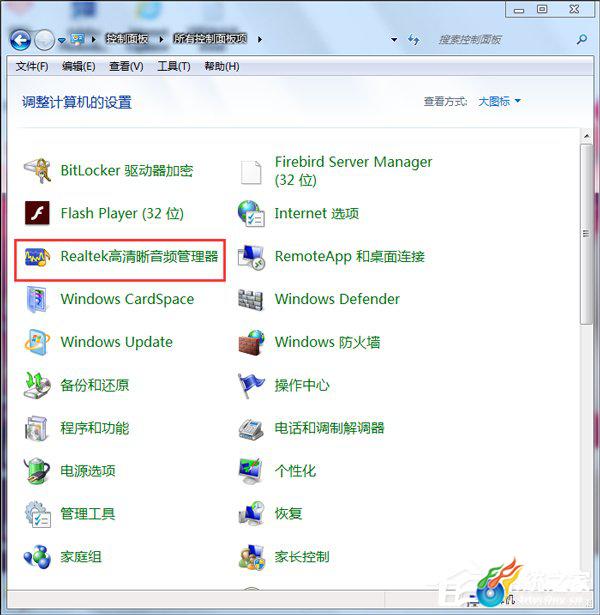600x615 pixels.
Task: Open the Flash Player (32 位) text link
Action: pos(122,213)
